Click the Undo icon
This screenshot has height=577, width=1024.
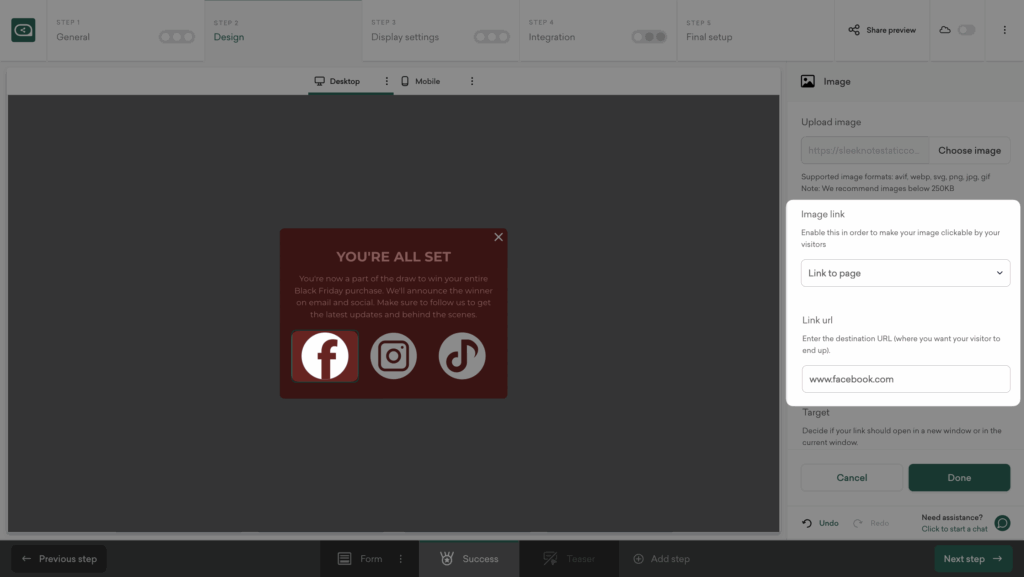point(807,523)
